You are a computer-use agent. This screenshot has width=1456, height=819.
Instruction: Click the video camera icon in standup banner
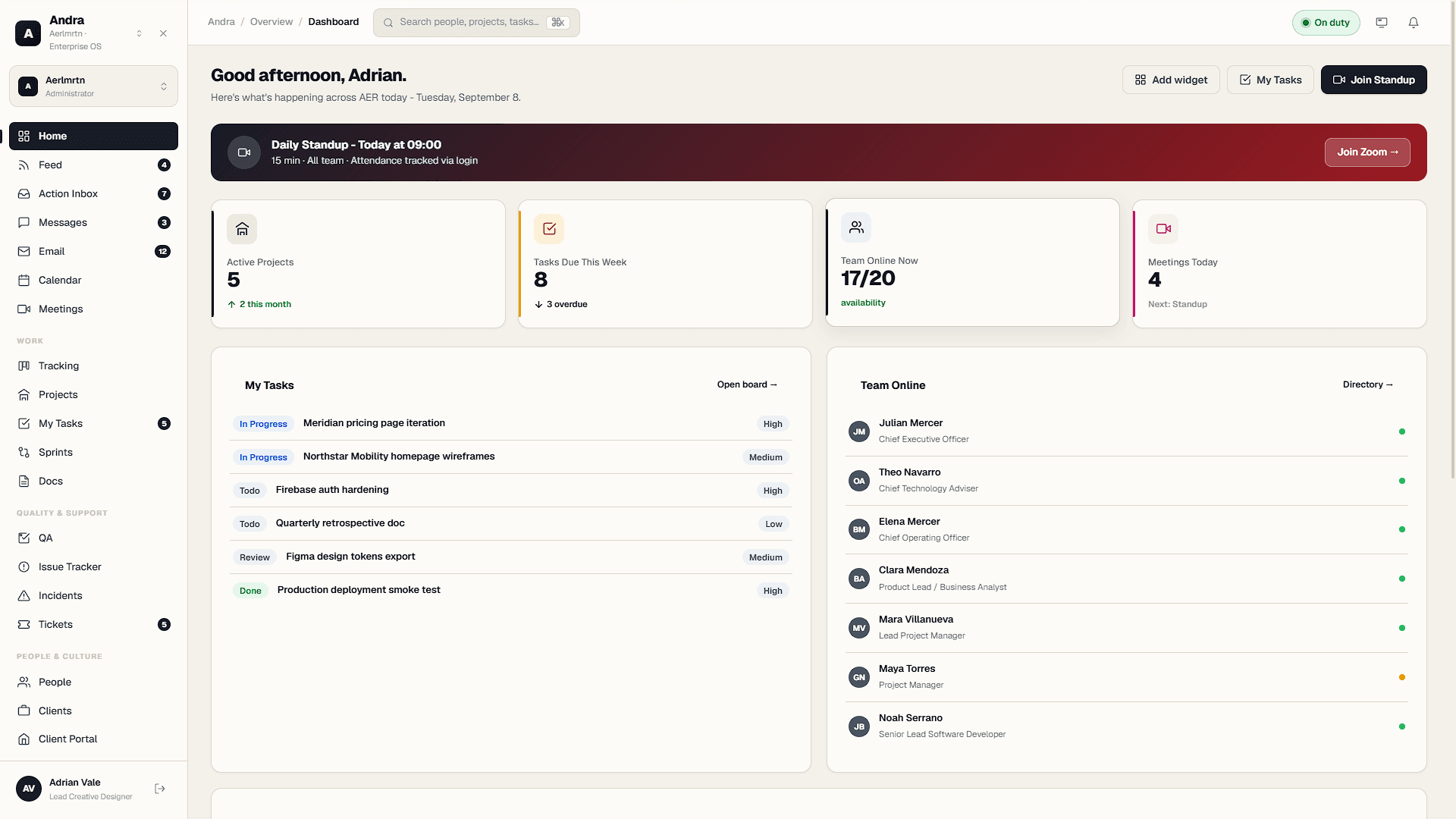click(244, 152)
